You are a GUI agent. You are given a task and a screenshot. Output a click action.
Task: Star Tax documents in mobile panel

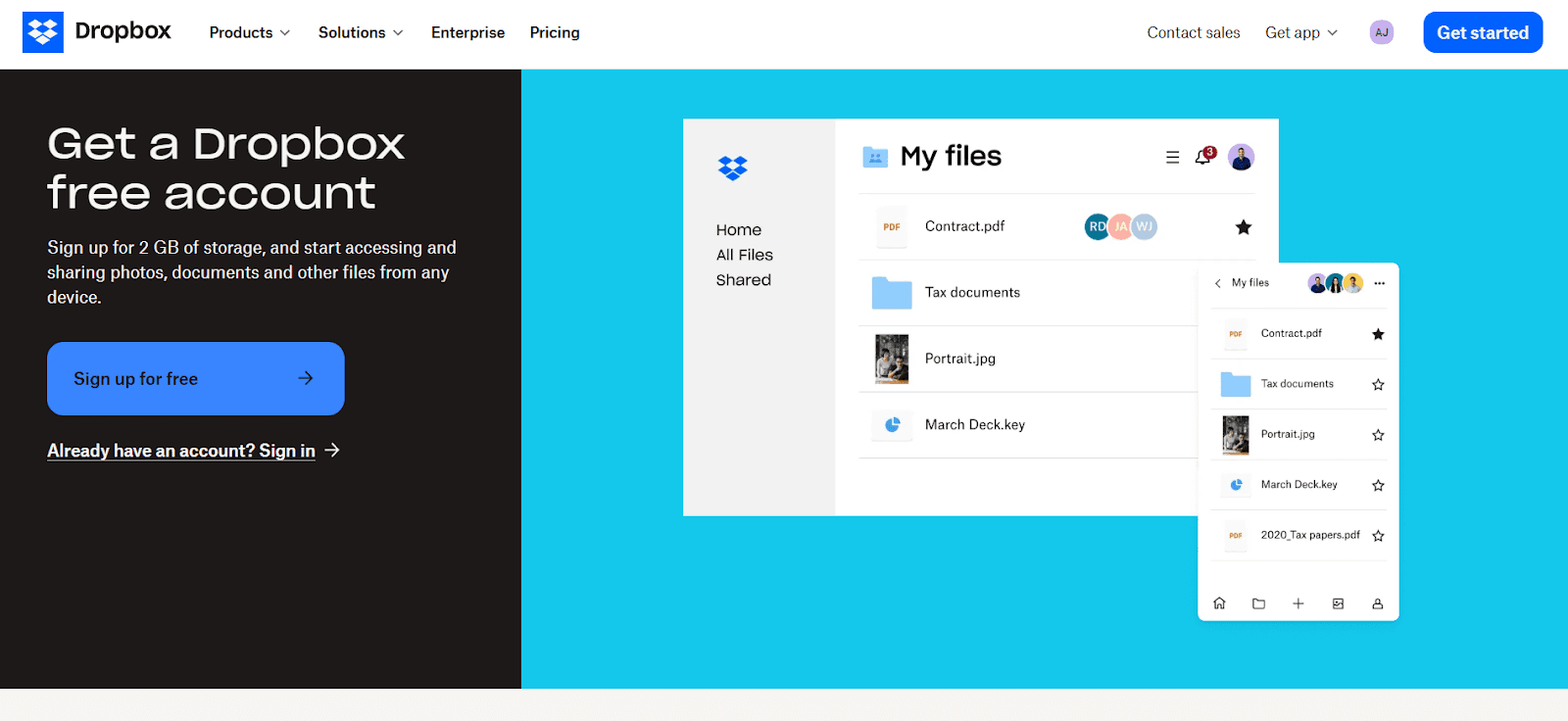(x=1378, y=384)
